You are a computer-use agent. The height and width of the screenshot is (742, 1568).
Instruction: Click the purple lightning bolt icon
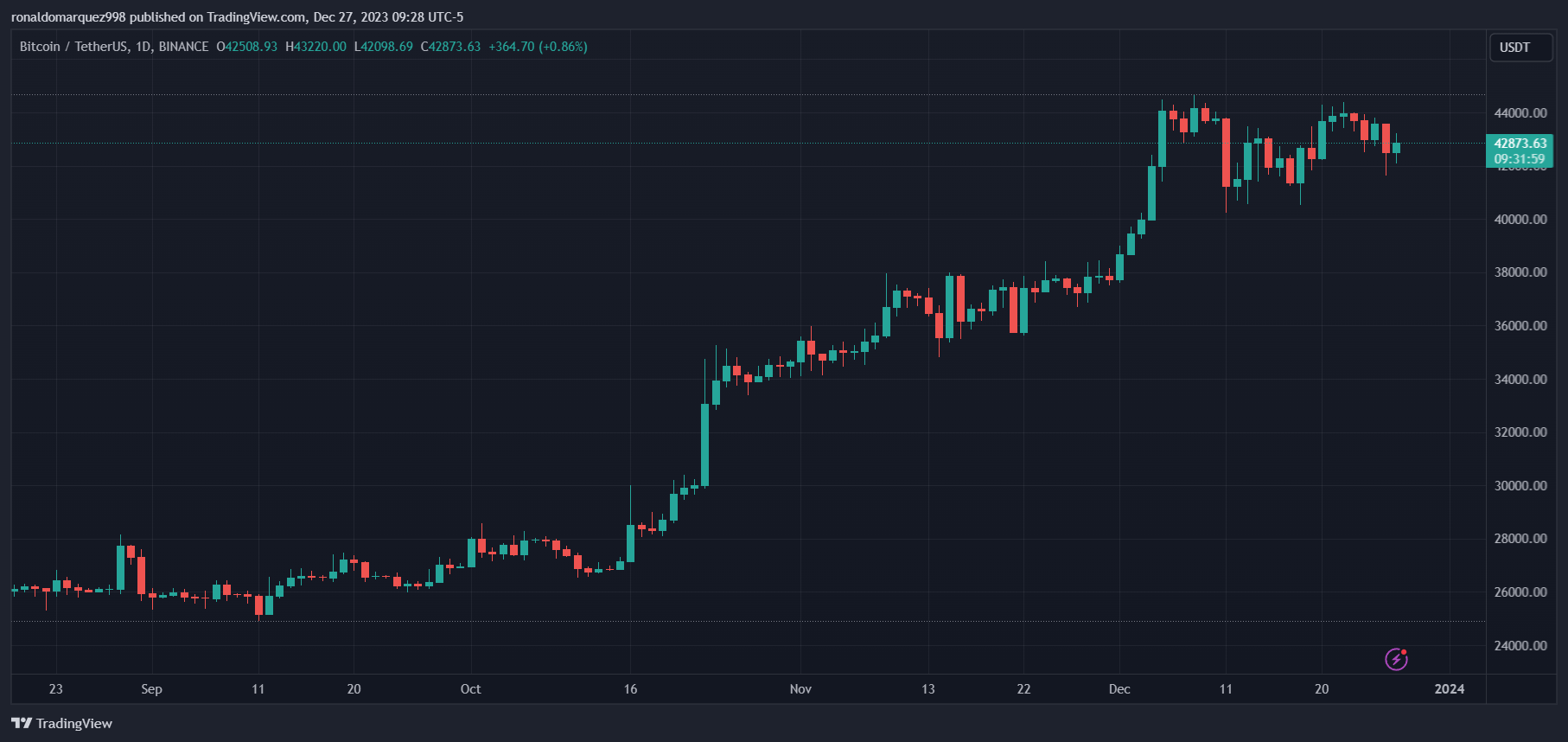(x=1396, y=660)
